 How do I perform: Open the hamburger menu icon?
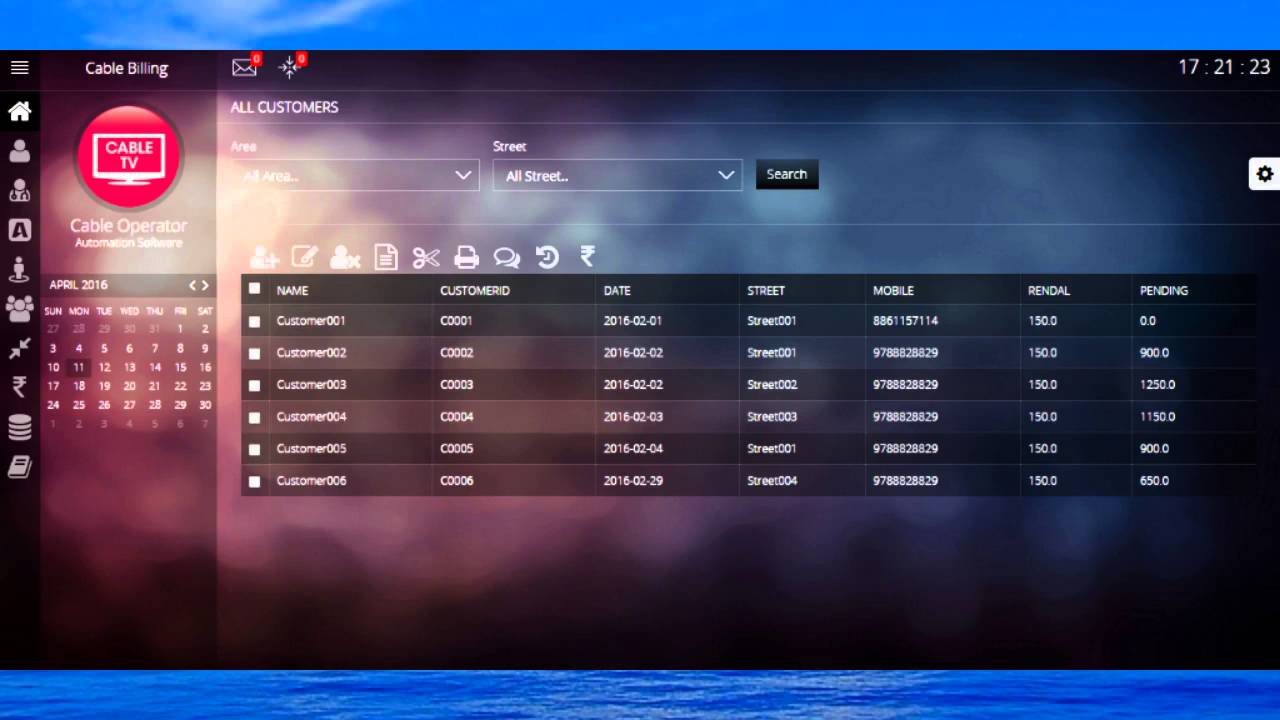[x=19, y=68]
